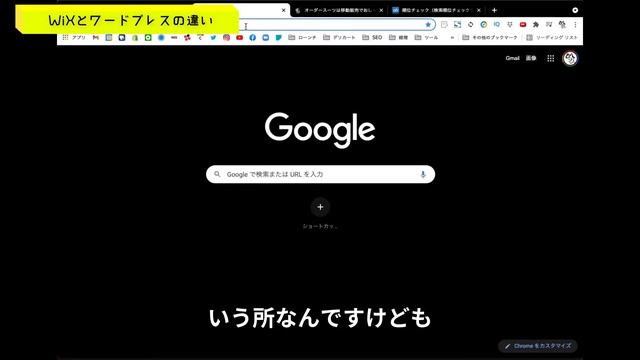Open the Google account avatar menu
Image resolution: width=640 pixels, height=360 pixels.
click(570, 58)
